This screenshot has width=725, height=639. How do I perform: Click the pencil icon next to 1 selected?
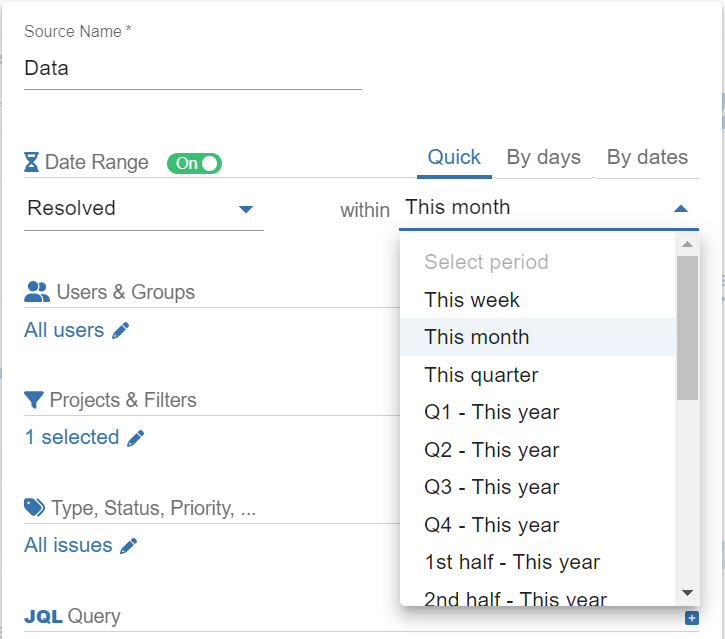136,438
